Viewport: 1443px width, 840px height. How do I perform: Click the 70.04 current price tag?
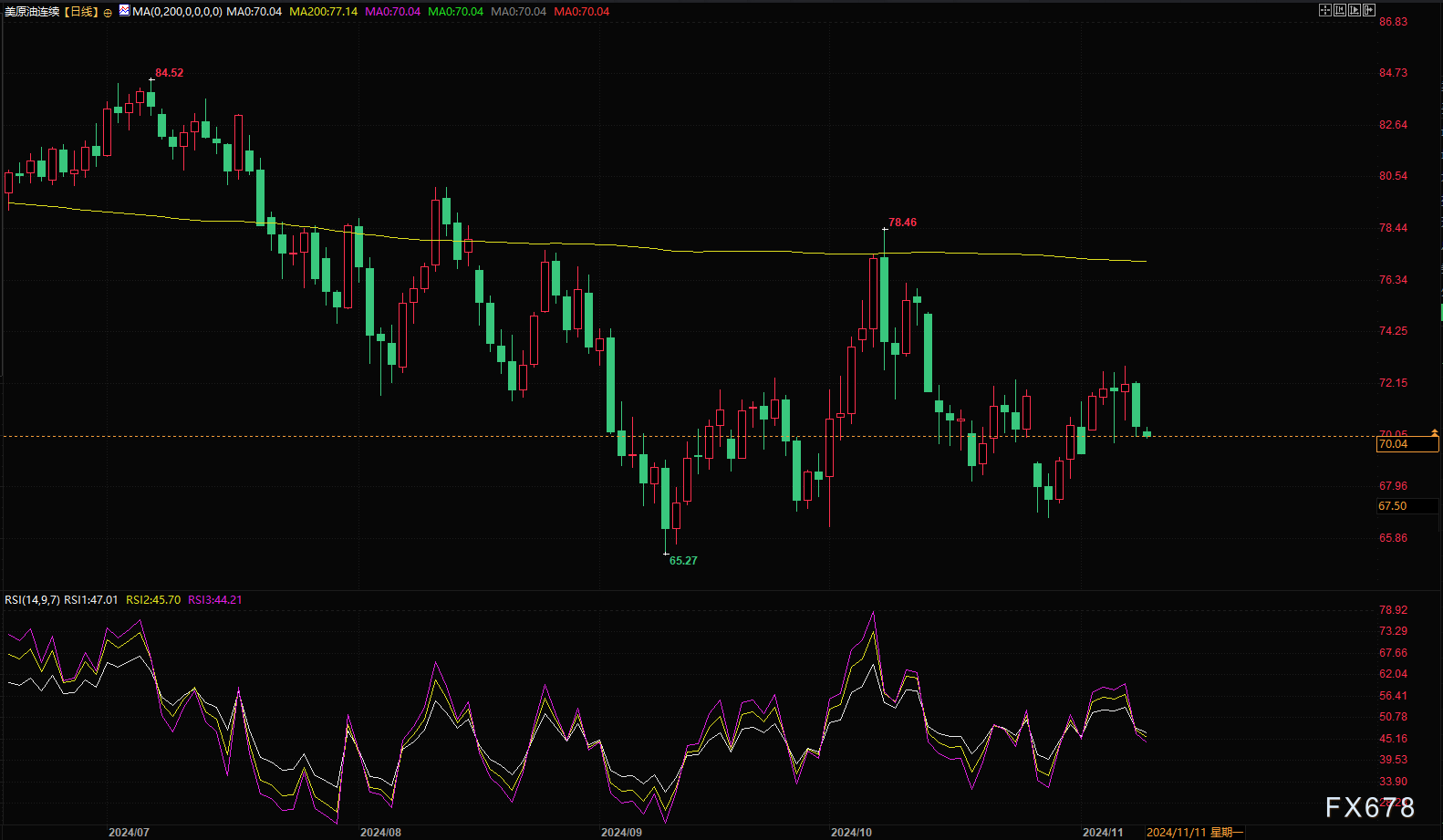pos(1393,444)
